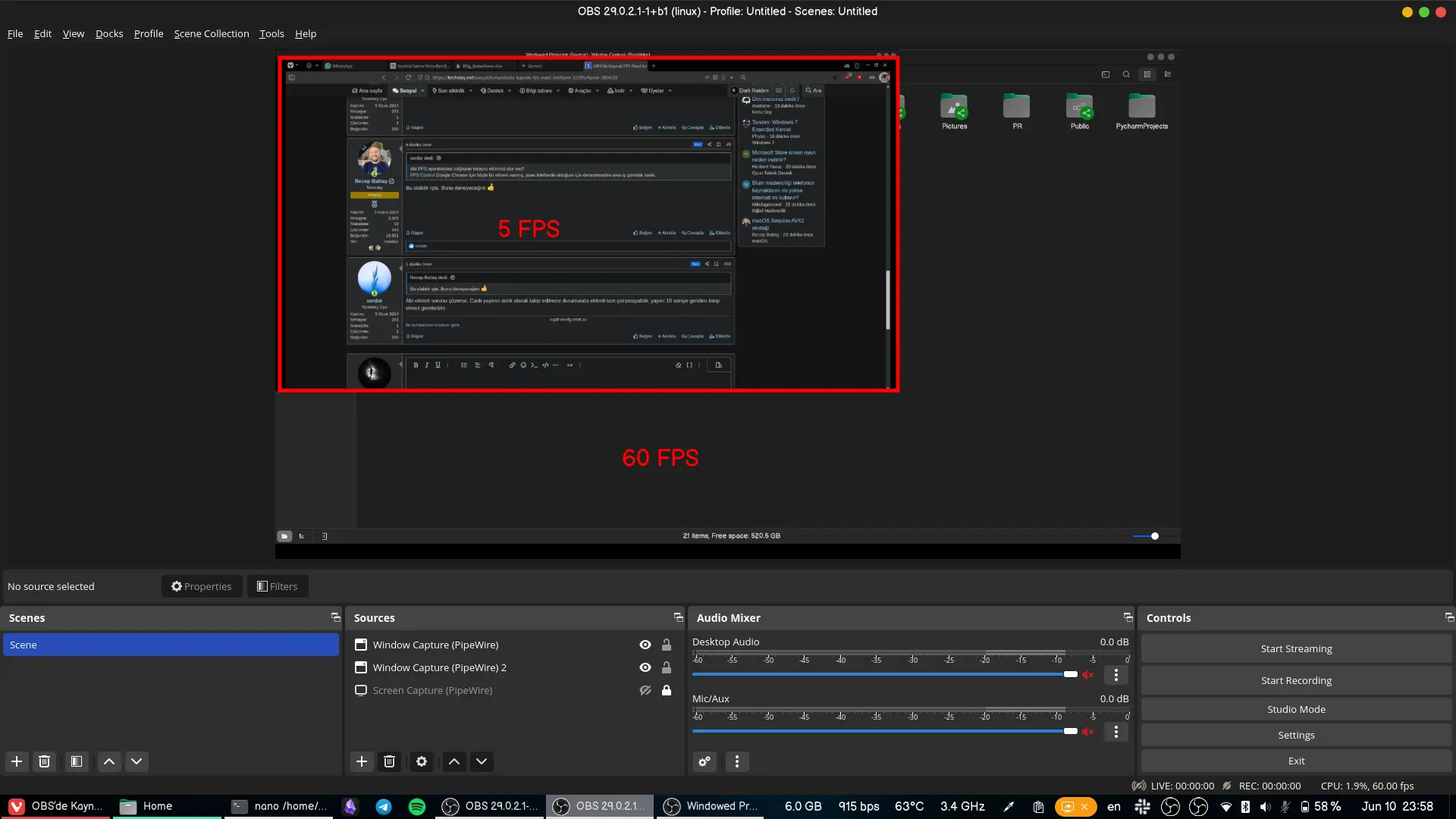This screenshot has height=819, width=1456.
Task: Open Desktop Audio options three-dots button
Action: coord(1116,674)
